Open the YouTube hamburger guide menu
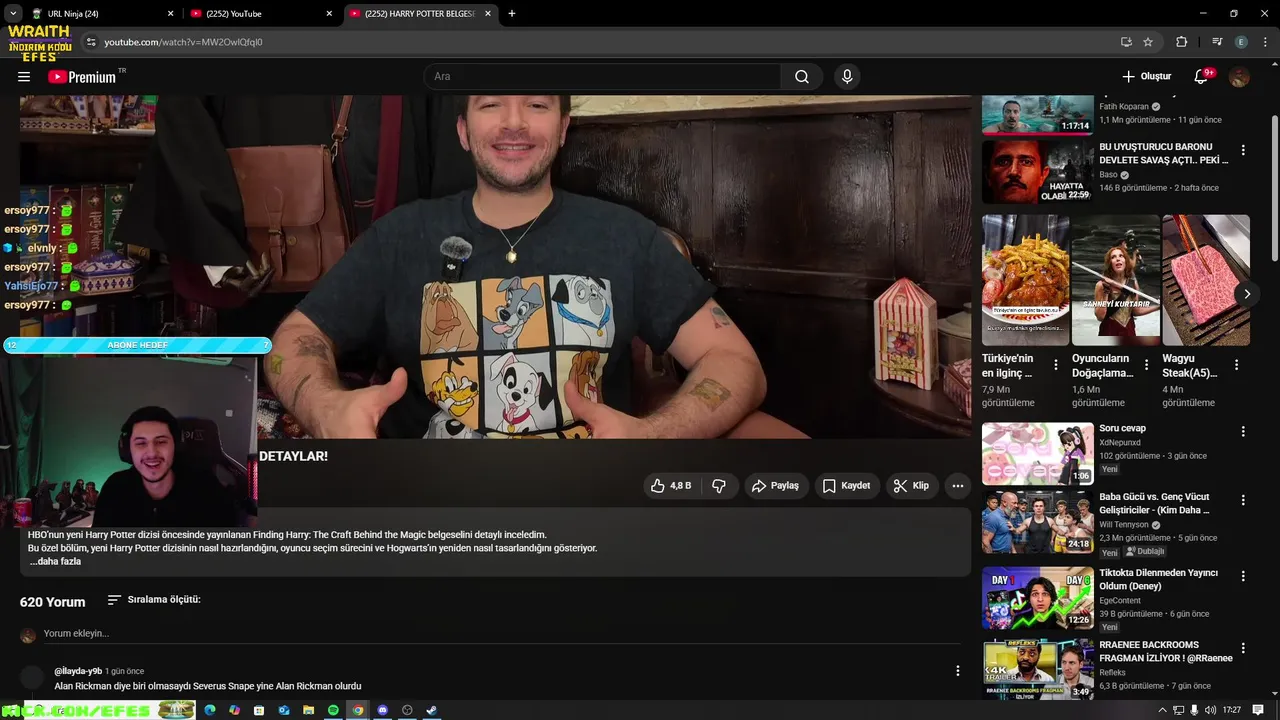 pos(24,77)
